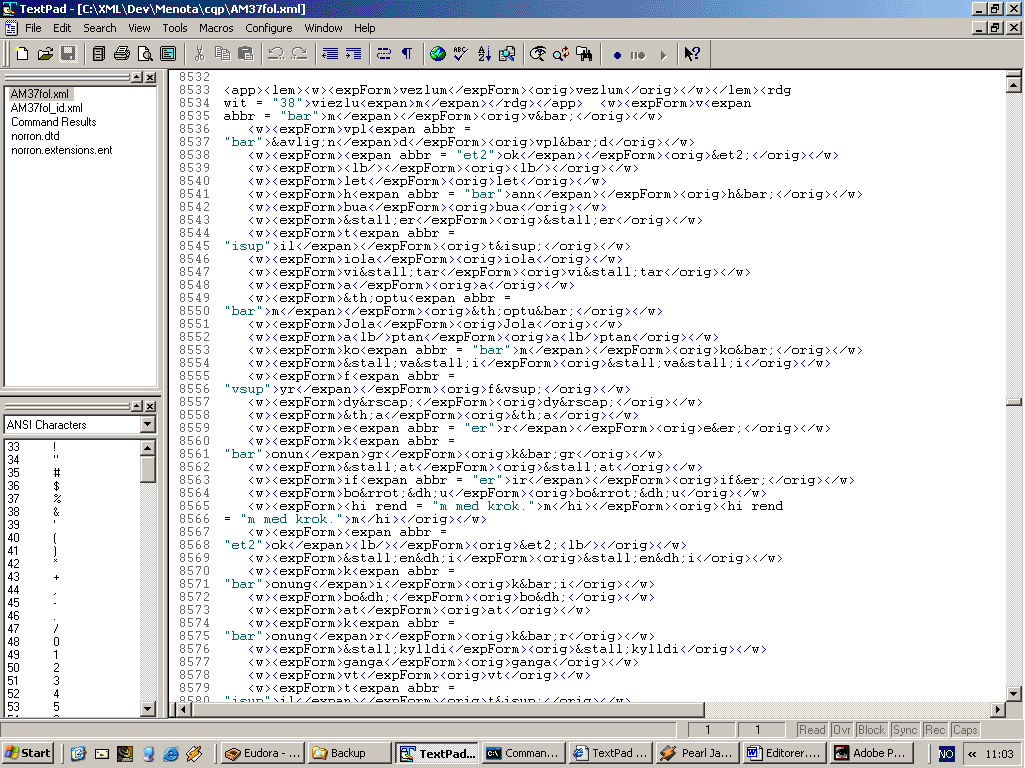The height and width of the screenshot is (768, 1025).
Task: Open the Macros menu
Action: 216,28
